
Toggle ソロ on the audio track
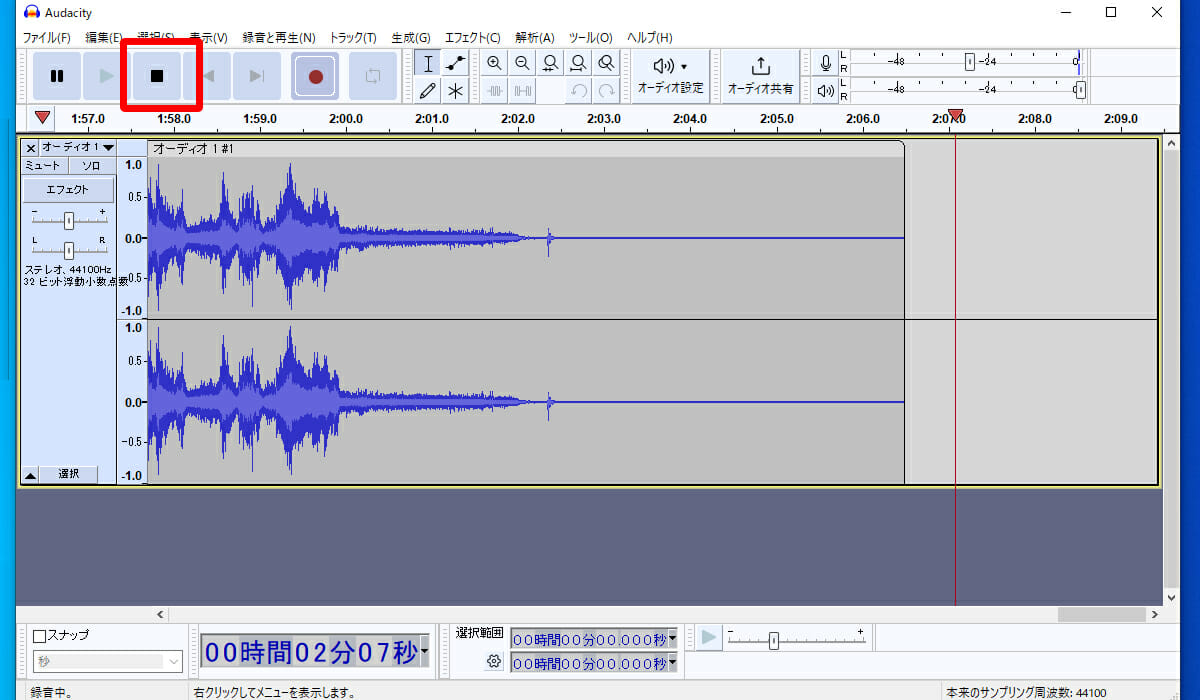(91, 165)
